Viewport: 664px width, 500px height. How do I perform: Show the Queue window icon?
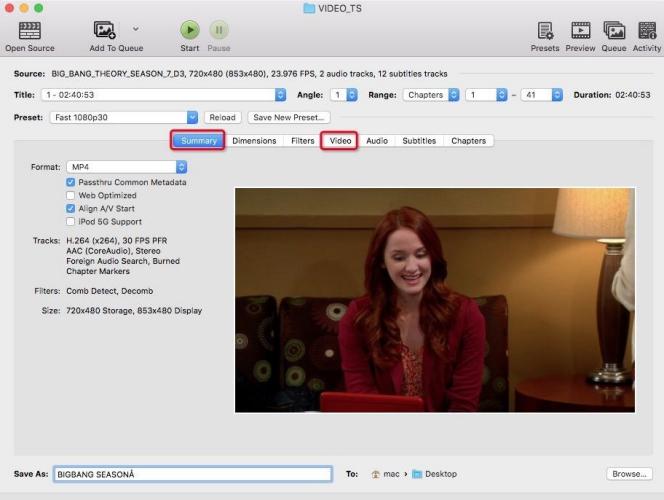613,30
